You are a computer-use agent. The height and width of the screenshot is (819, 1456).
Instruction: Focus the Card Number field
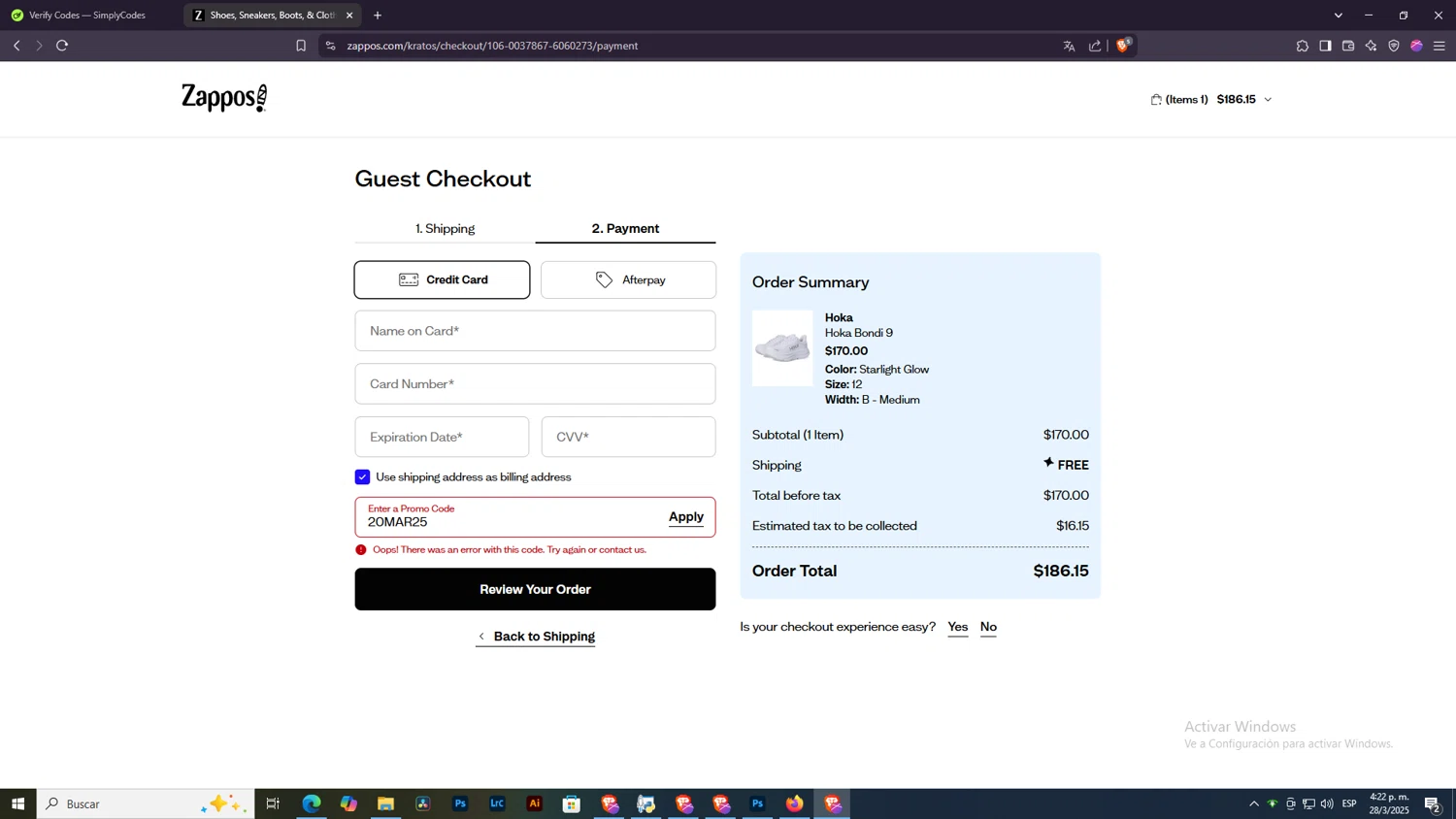point(535,384)
